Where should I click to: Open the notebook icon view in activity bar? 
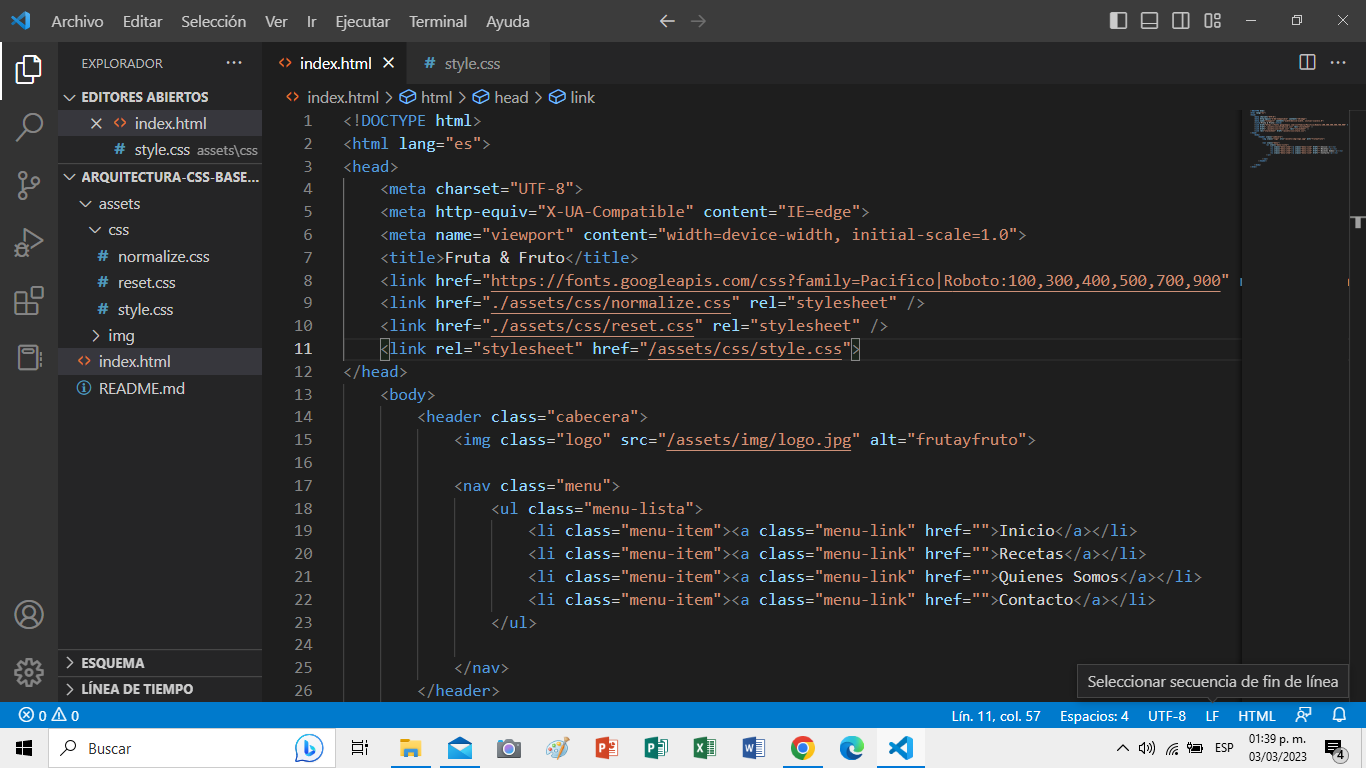click(x=29, y=358)
